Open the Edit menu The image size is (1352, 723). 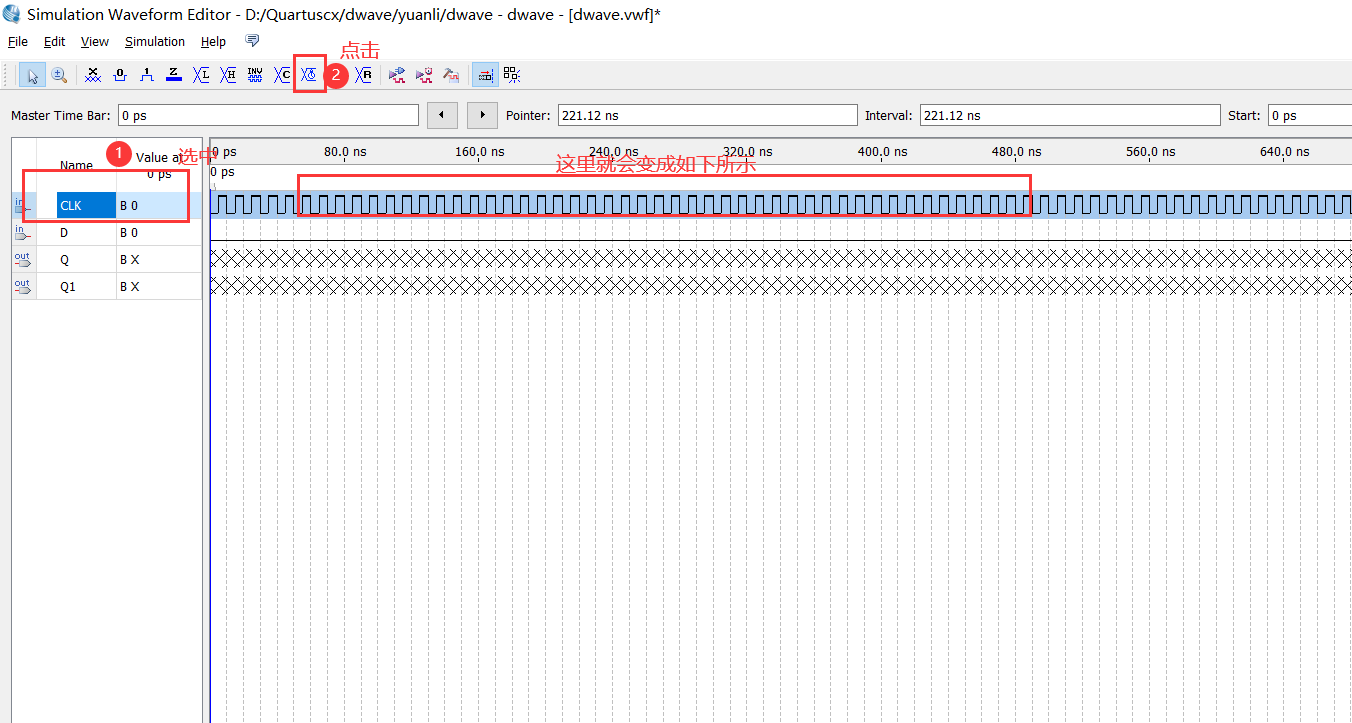coord(54,42)
